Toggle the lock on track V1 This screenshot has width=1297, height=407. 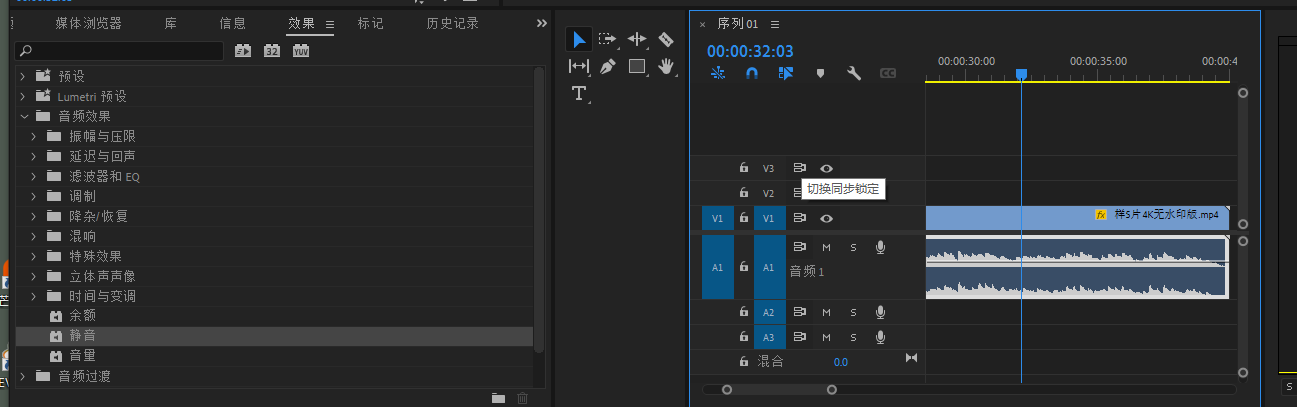[743, 218]
